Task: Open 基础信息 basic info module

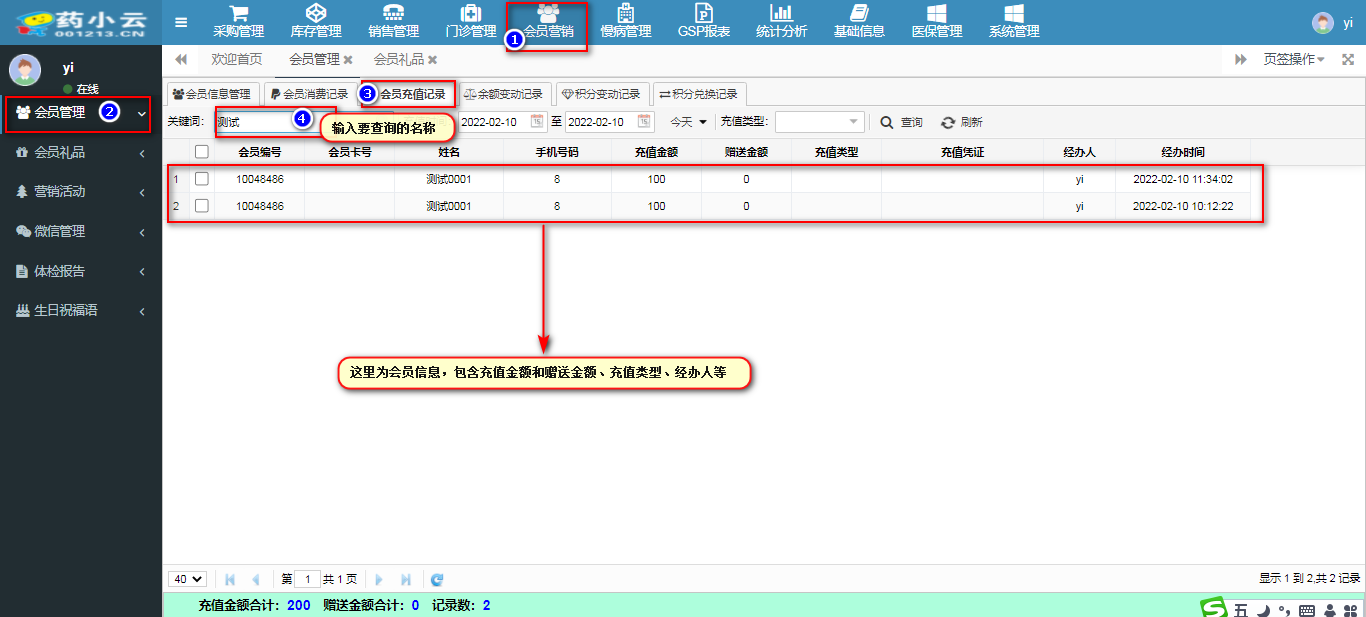Action: click(x=859, y=22)
